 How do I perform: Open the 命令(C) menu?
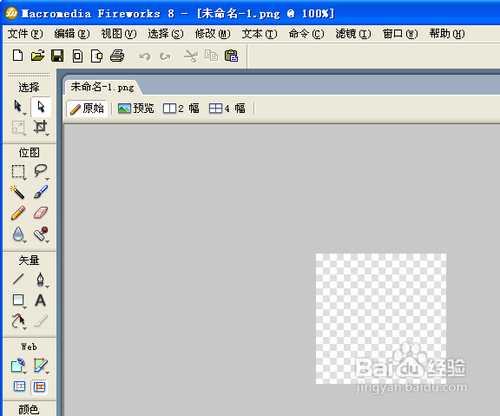306,34
